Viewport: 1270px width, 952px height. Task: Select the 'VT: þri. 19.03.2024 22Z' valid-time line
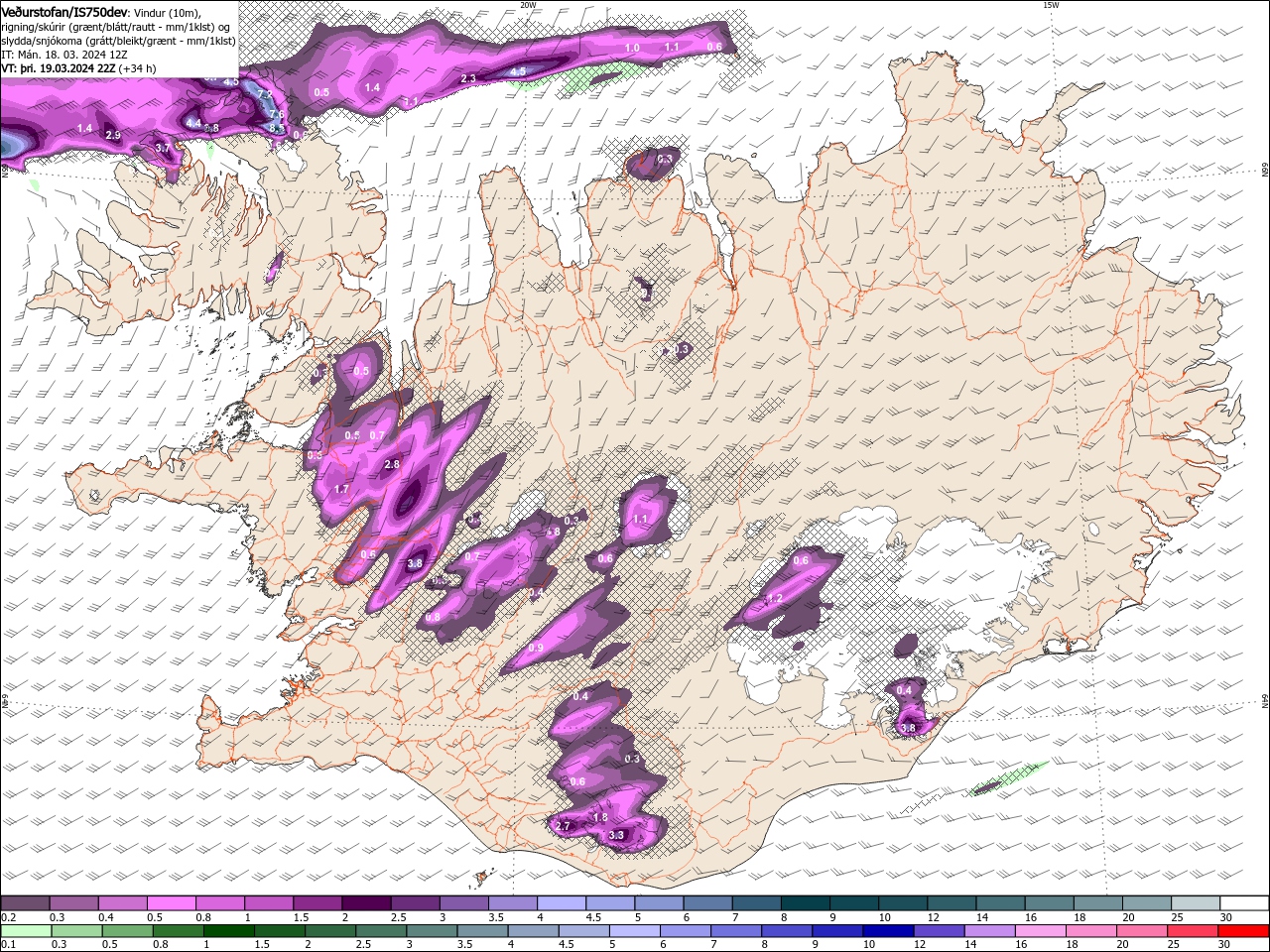(x=59, y=68)
